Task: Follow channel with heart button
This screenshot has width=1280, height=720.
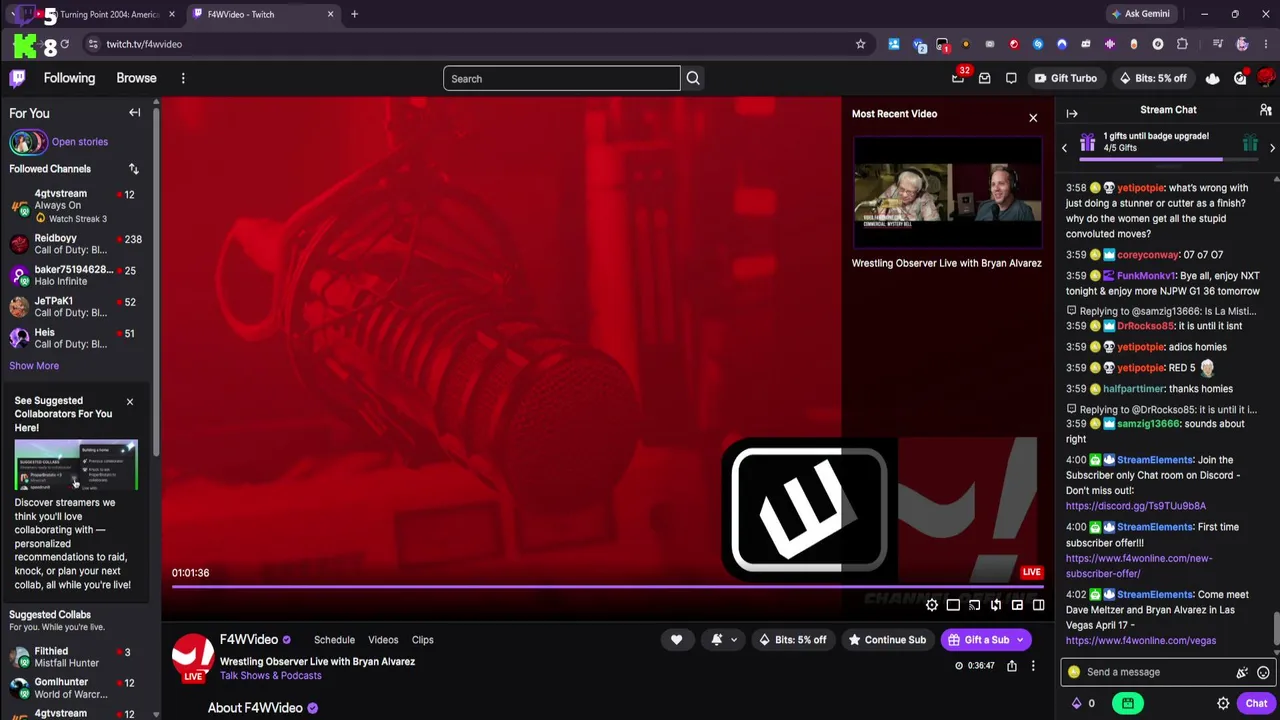Action: (x=677, y=640)
